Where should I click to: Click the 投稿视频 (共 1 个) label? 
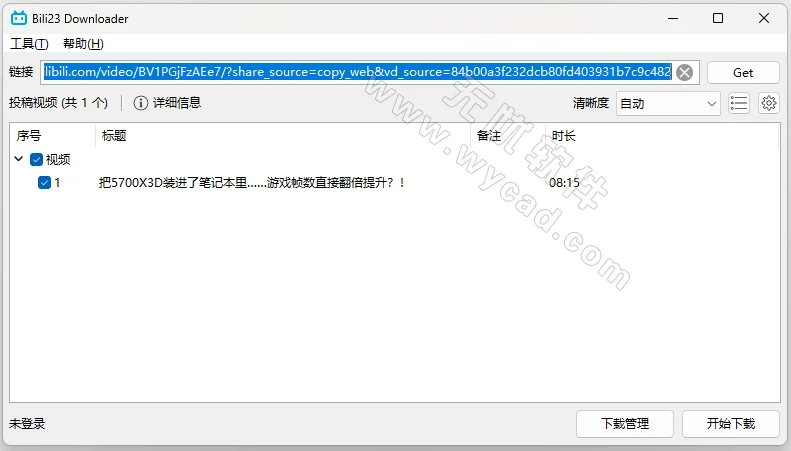[x=59, y=103]
